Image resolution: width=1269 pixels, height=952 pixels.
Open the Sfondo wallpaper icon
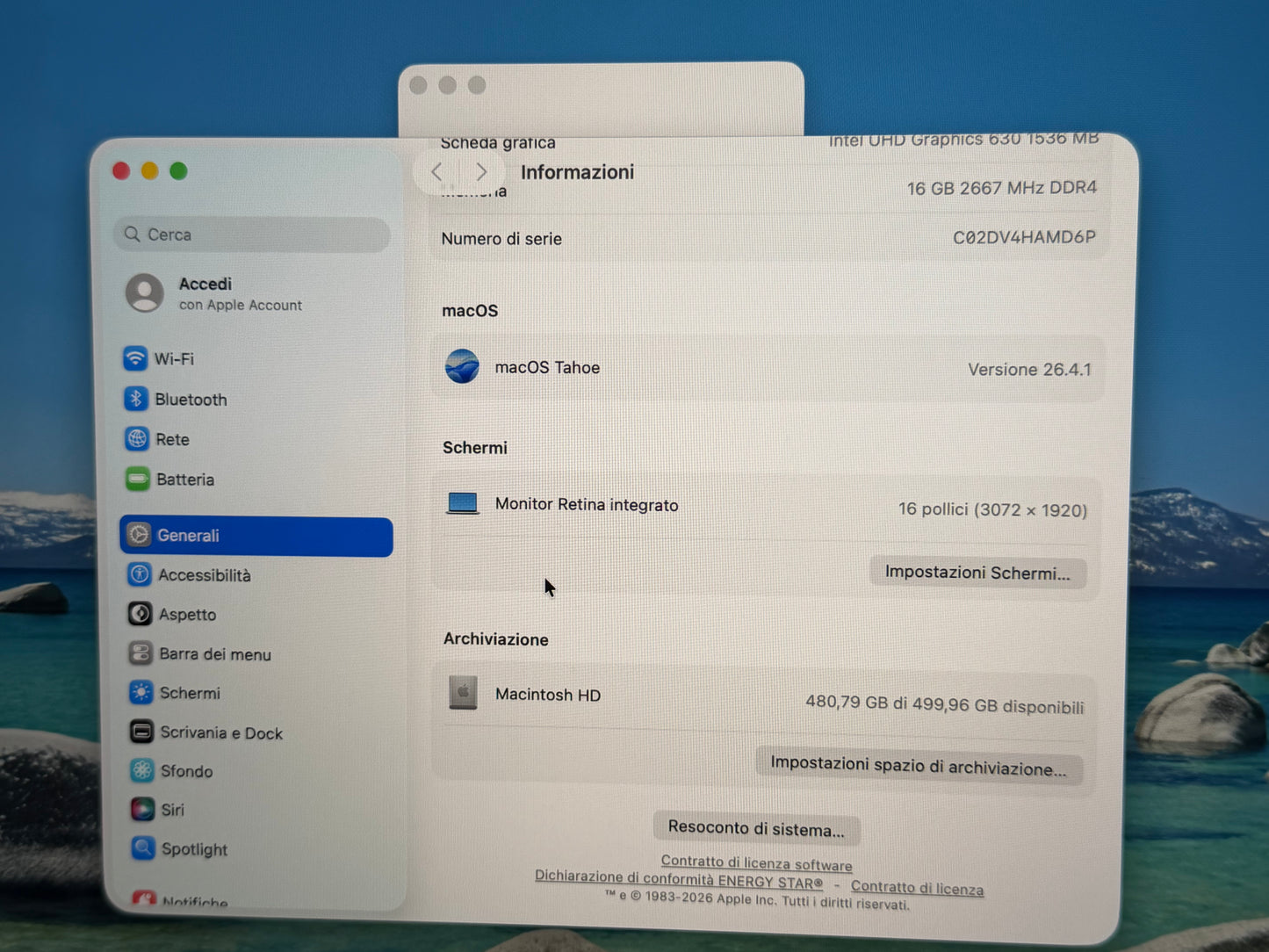pyautogui.click(x=142, y=770)
